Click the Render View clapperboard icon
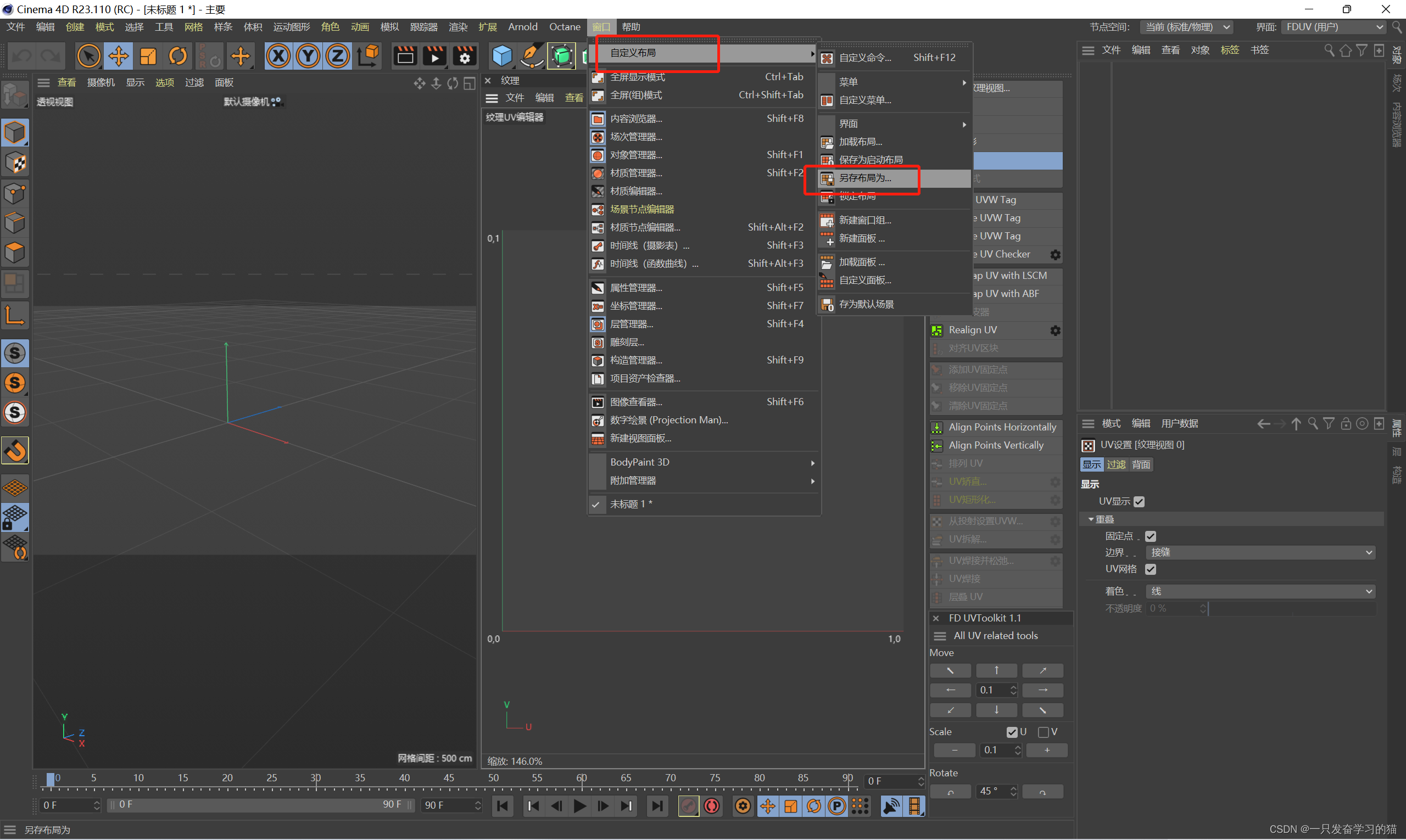The height and width of the screenshot is (840, 1406). coord(405,56)
